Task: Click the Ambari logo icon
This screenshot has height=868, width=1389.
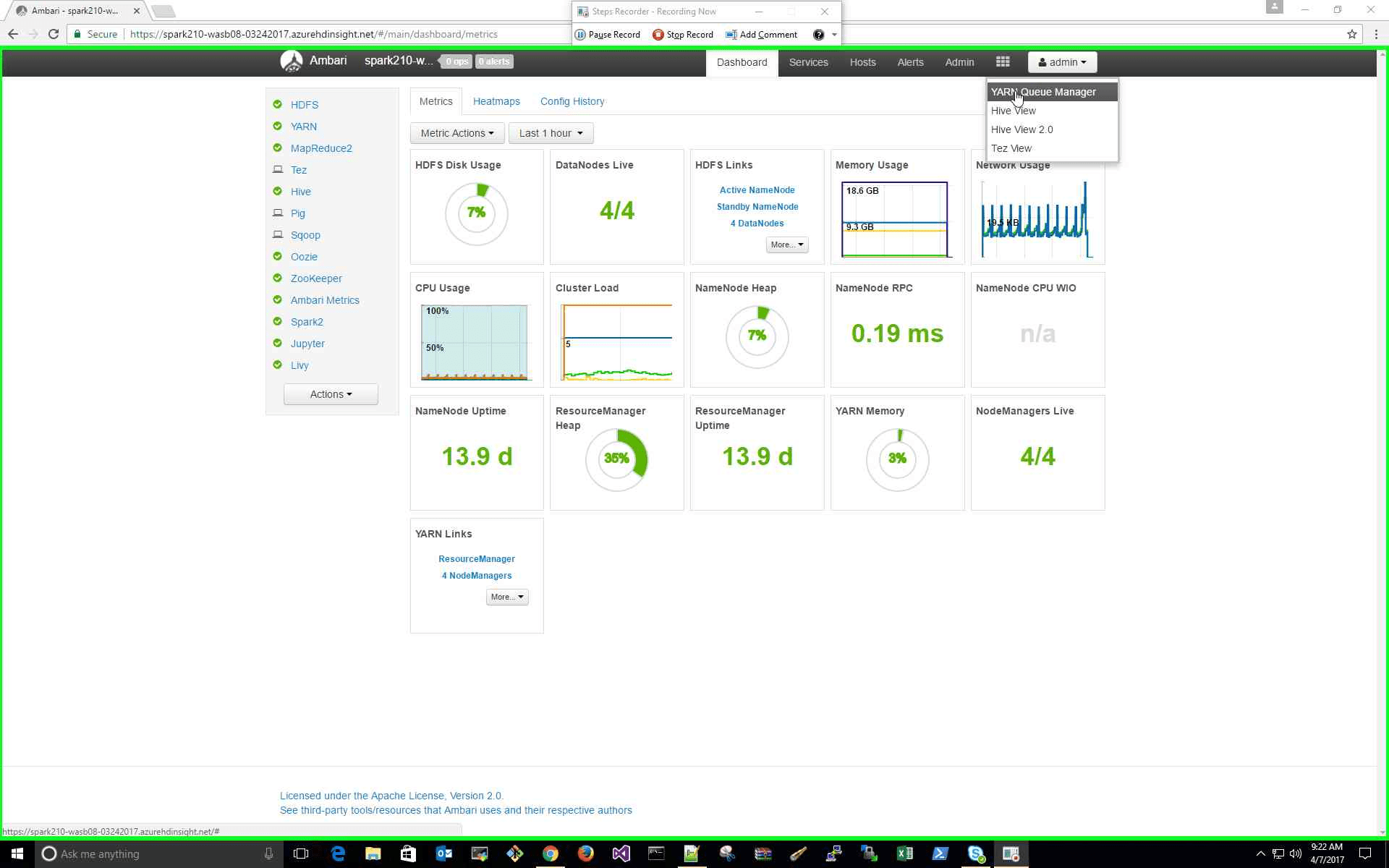Action: (291, 61)
